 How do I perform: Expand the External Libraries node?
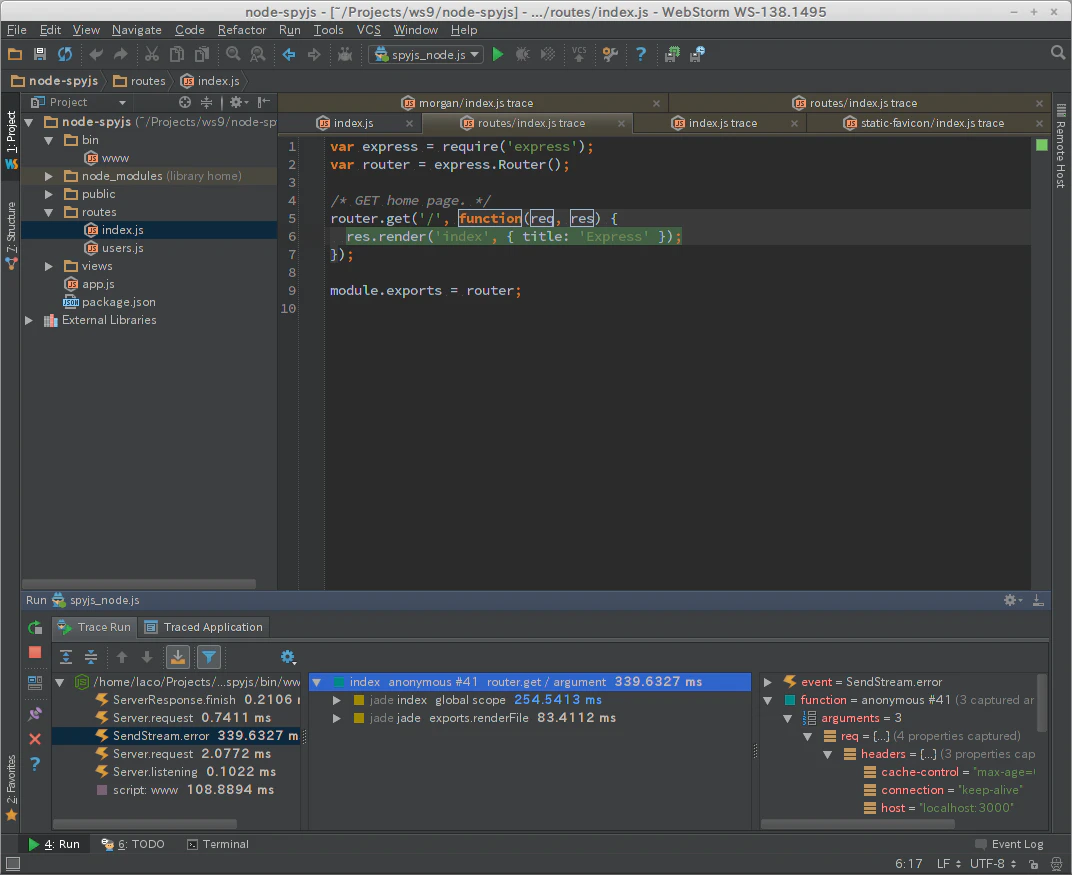29,321
